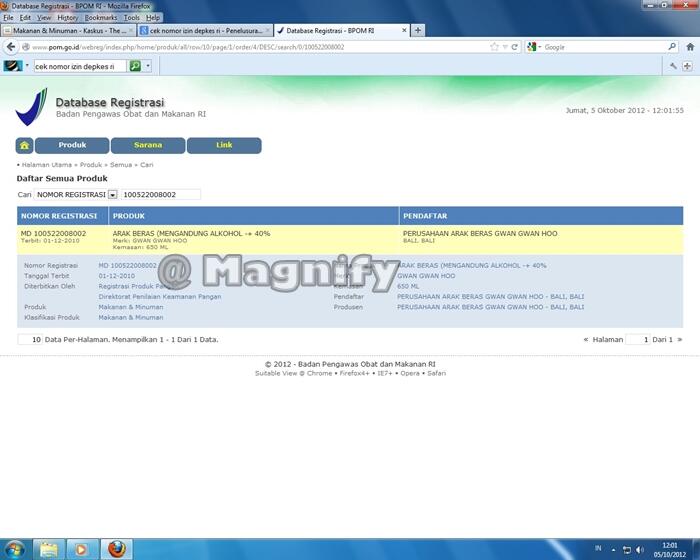Go to previous page with « arrow

click(586, 339)
